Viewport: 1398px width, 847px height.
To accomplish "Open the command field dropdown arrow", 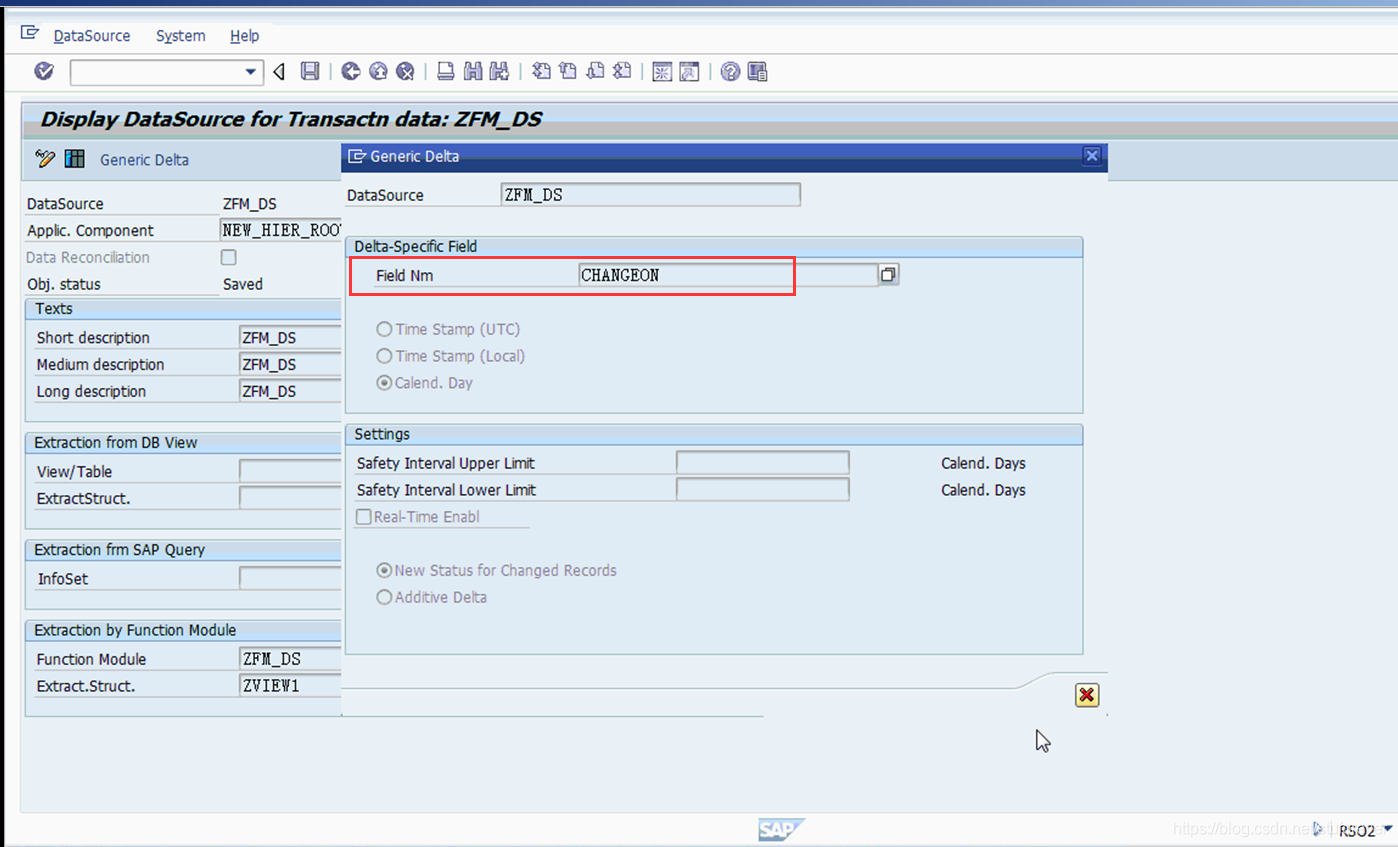I will coord(250,72).
